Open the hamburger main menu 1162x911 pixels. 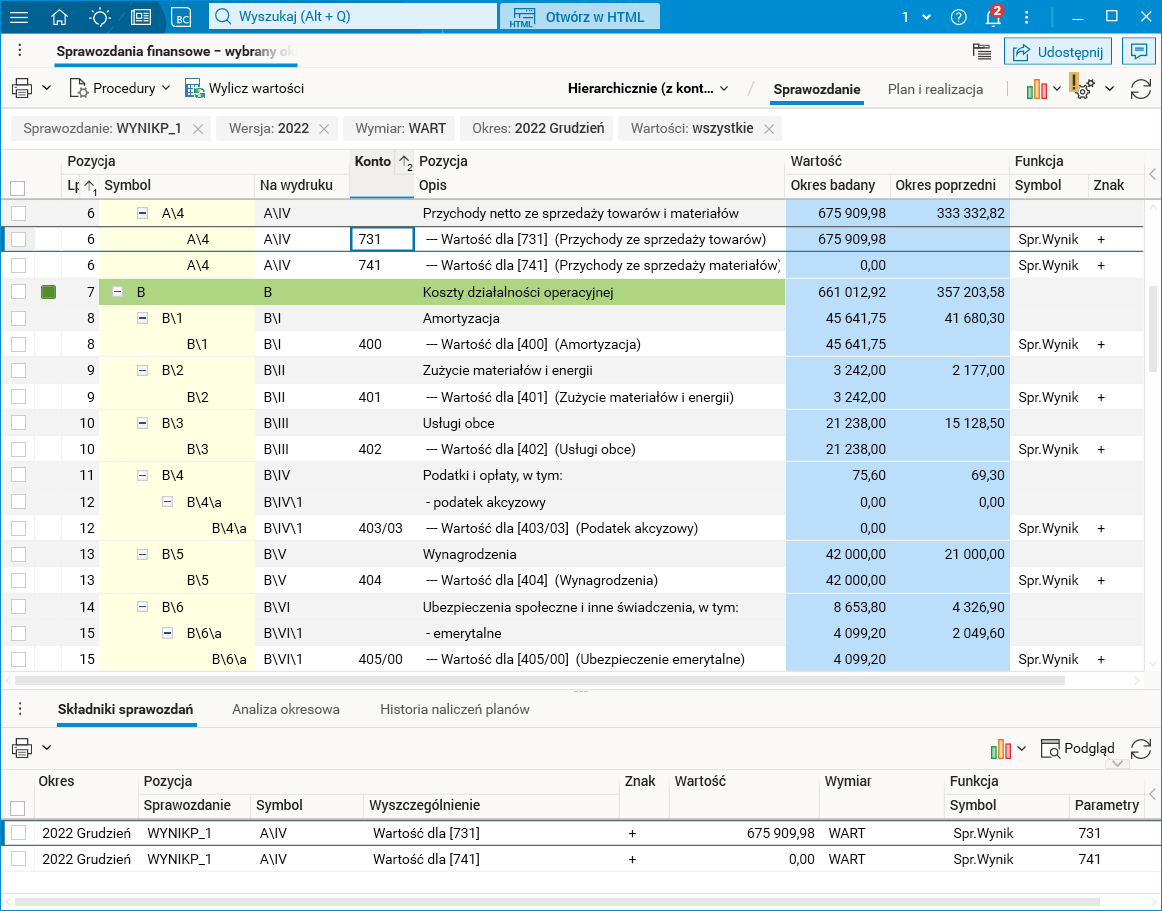(19, 17)
